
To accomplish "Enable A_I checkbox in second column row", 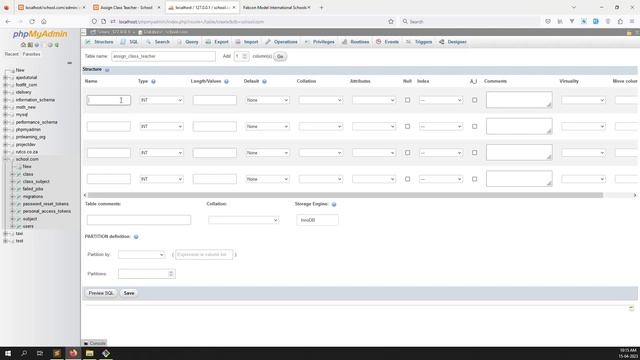I will point(474,127).
